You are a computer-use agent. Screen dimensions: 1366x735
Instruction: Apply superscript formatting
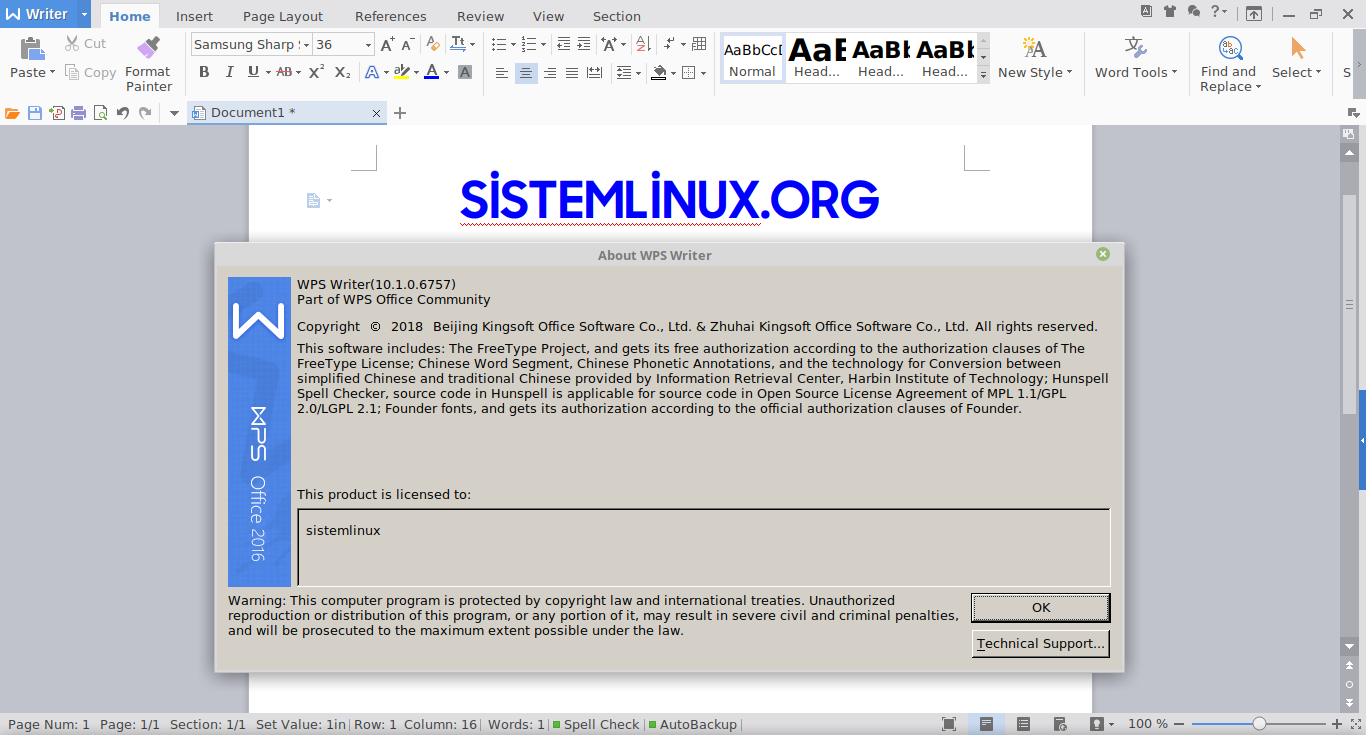coord(316,72)
